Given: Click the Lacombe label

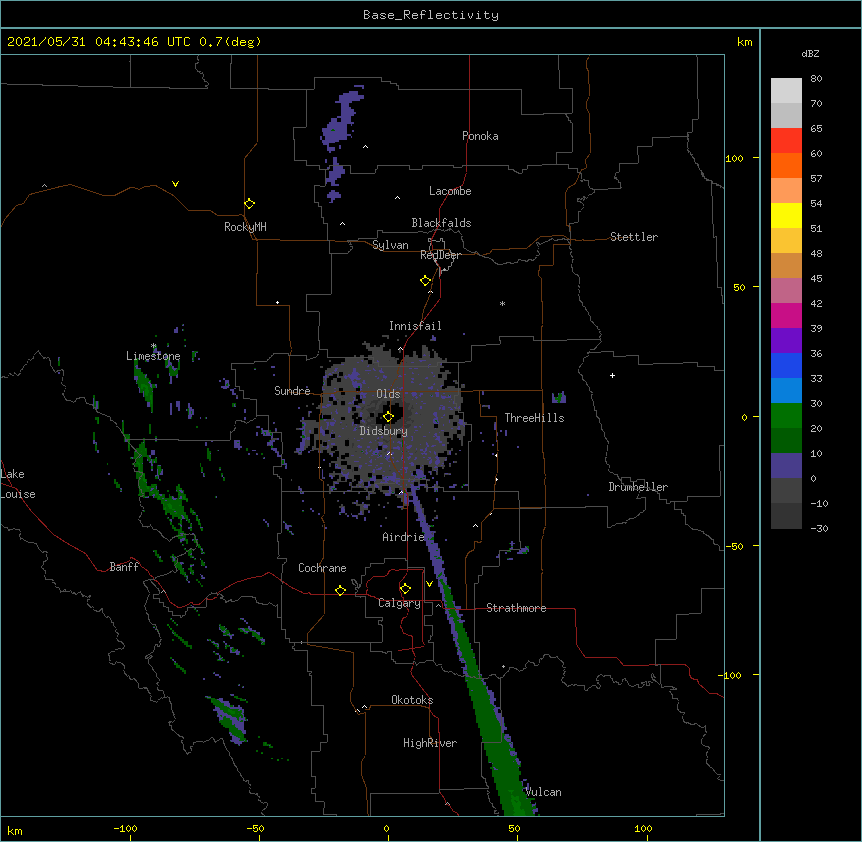Looking at the screenshot, I should point(450,191).
